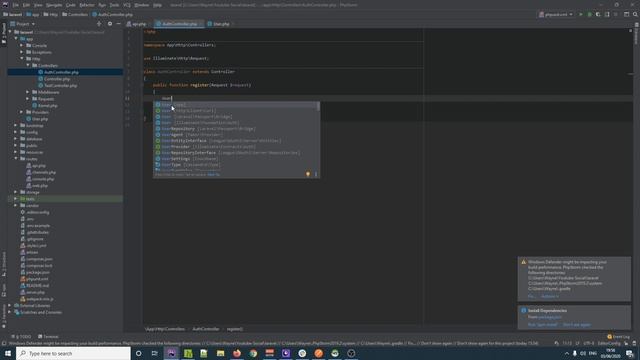Click the warning icon in Windows Defender notification

tap(524, 262)
